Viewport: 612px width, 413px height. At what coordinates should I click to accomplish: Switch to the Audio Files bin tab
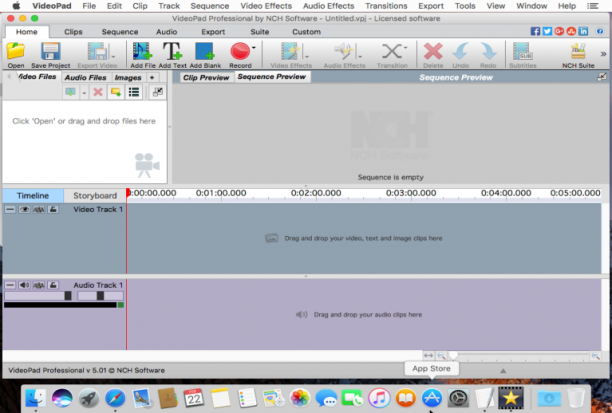click(85, 77)
